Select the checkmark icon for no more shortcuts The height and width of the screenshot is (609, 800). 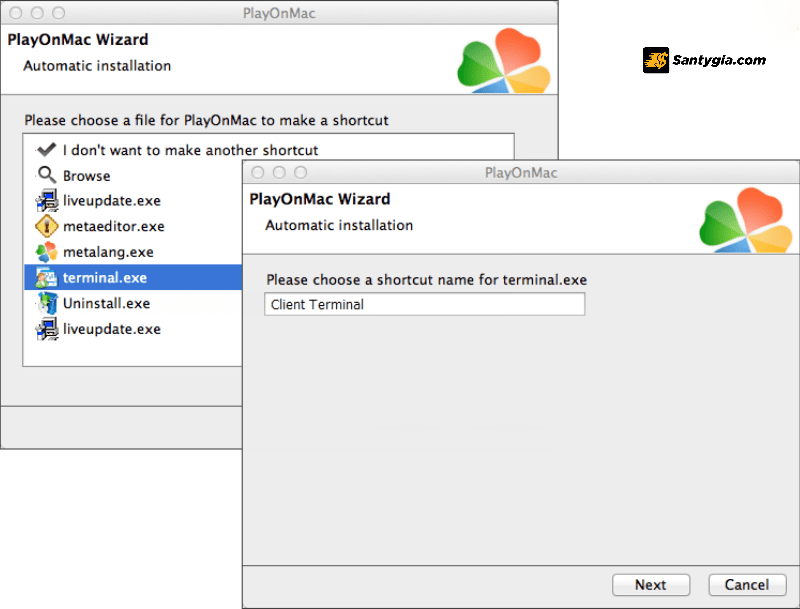coord(46,149)
